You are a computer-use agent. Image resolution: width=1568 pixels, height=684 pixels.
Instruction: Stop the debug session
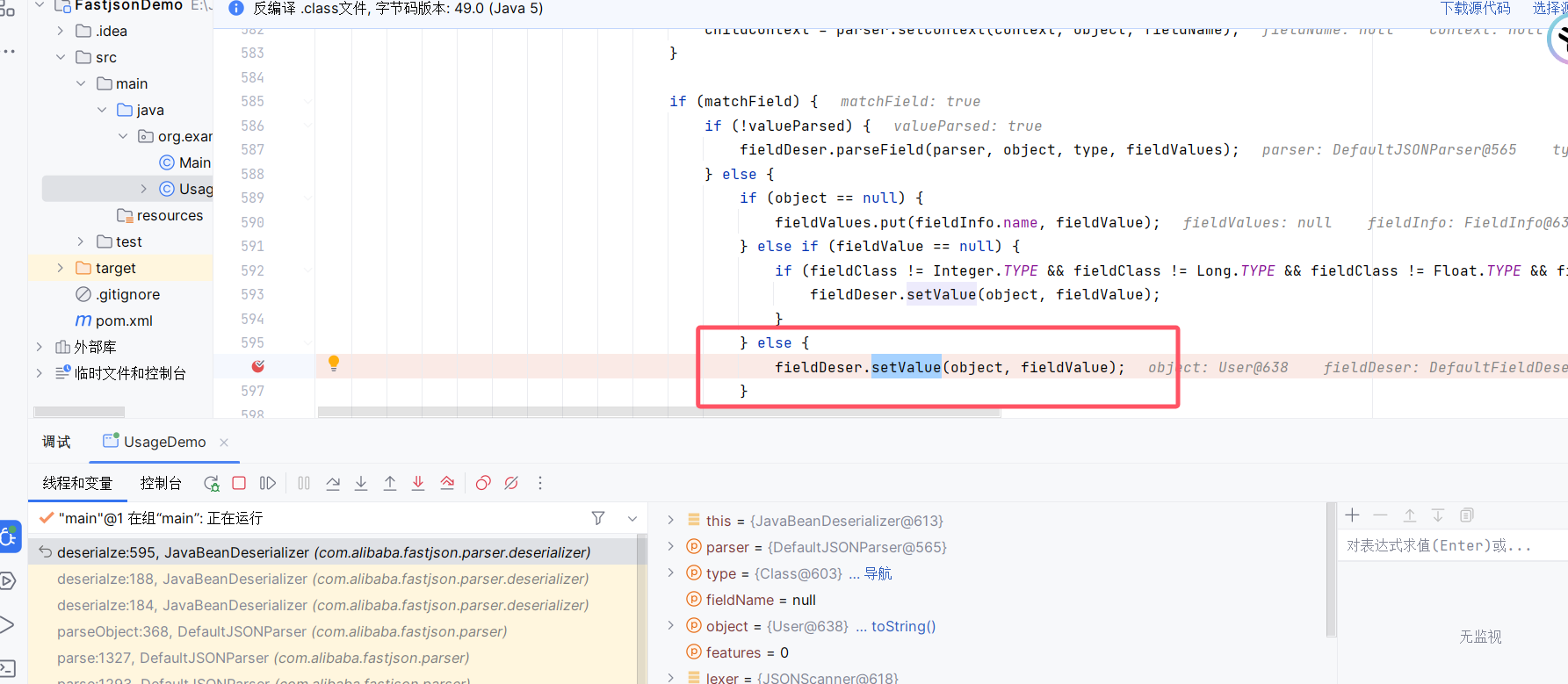coord(239,483)
